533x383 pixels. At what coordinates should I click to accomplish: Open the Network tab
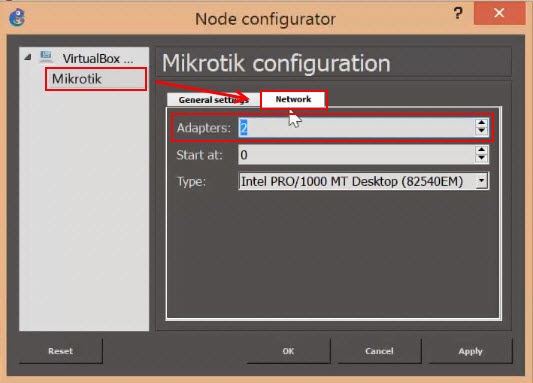coord(293,99)
